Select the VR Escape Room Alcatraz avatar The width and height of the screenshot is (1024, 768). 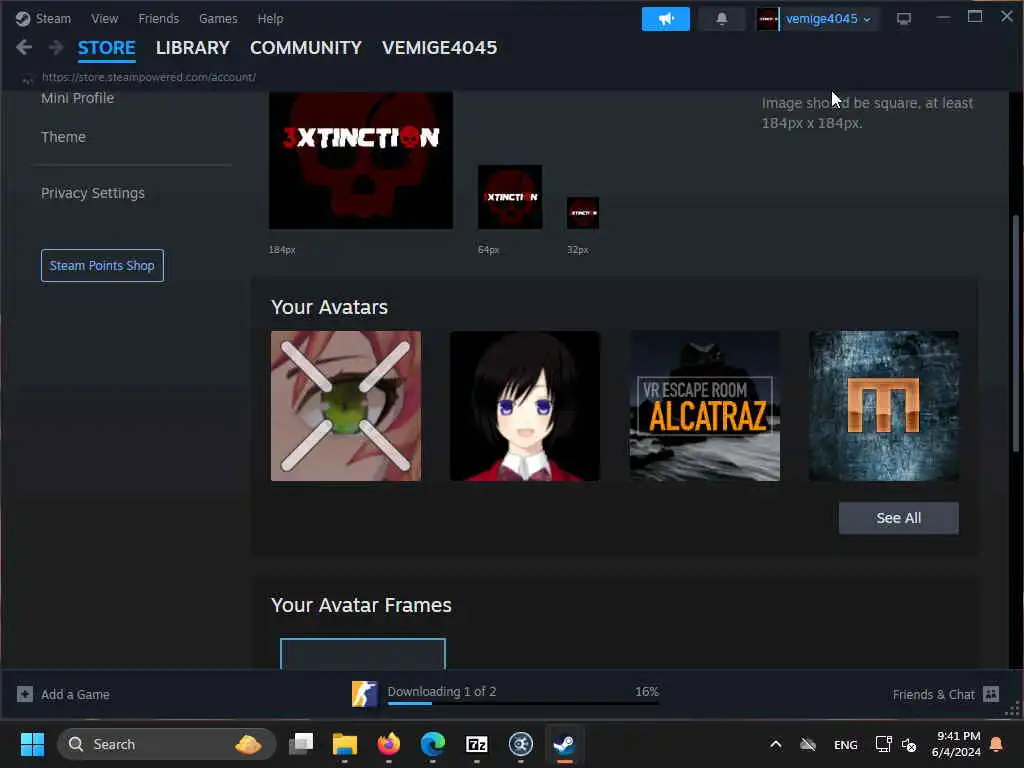click(x=705, y=406)
